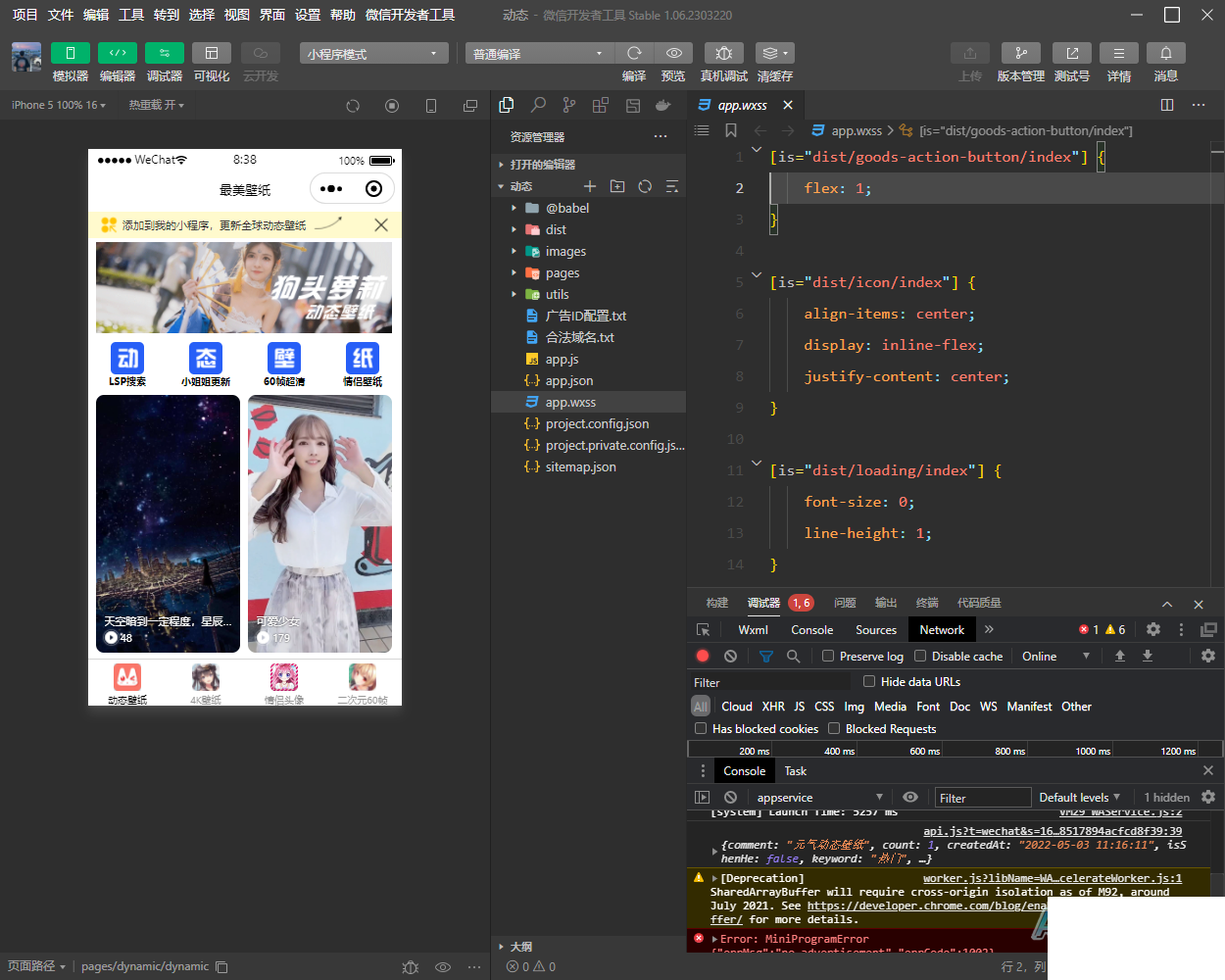
Task: Click the search icon in sidebar
Action: tap(538, 105)
